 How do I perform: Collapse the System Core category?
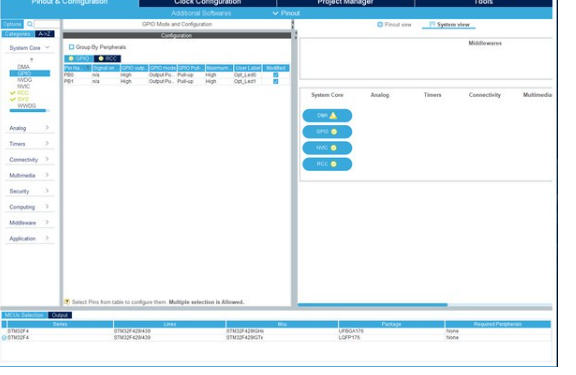pos(29,48)
